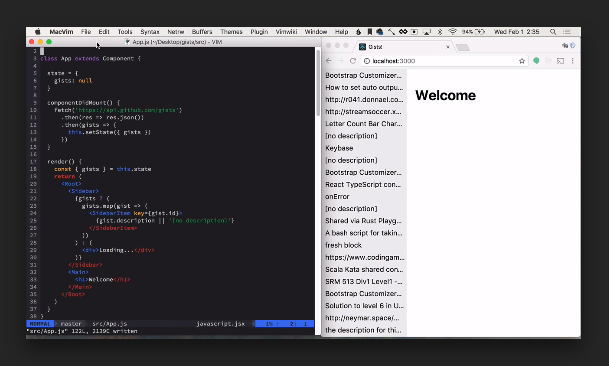Select gist 'Solution to level 6 in U...'
609x366 pixels.
click(x=364, y=305)
